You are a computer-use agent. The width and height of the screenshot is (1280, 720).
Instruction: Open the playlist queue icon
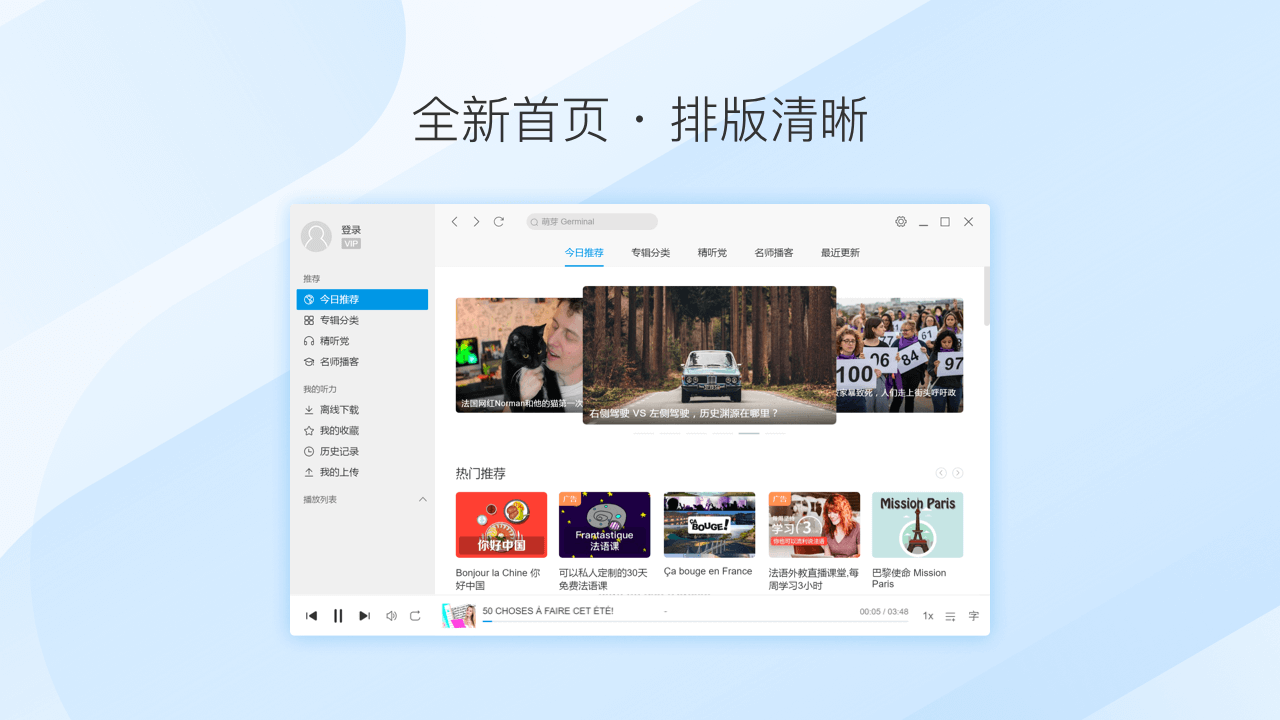click(x=951, y=616)
